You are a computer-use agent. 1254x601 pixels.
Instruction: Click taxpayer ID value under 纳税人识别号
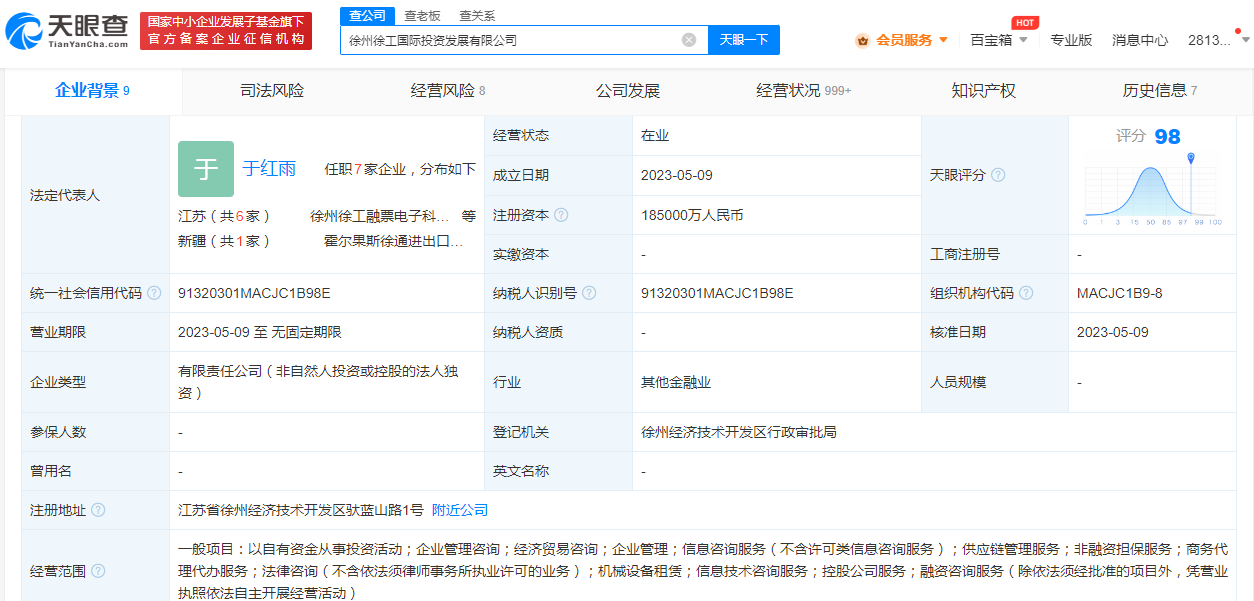pyautogui.click(x=717, y=293)
